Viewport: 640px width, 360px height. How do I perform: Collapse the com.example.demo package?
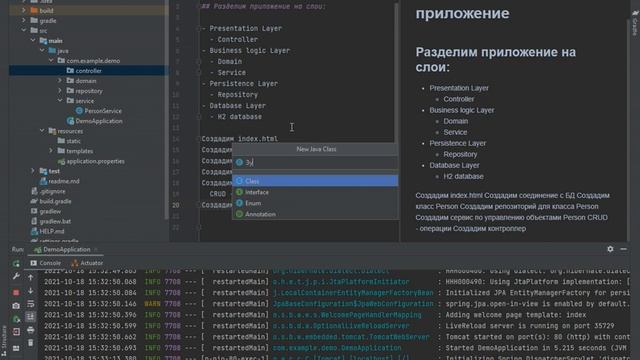point(51,60)
